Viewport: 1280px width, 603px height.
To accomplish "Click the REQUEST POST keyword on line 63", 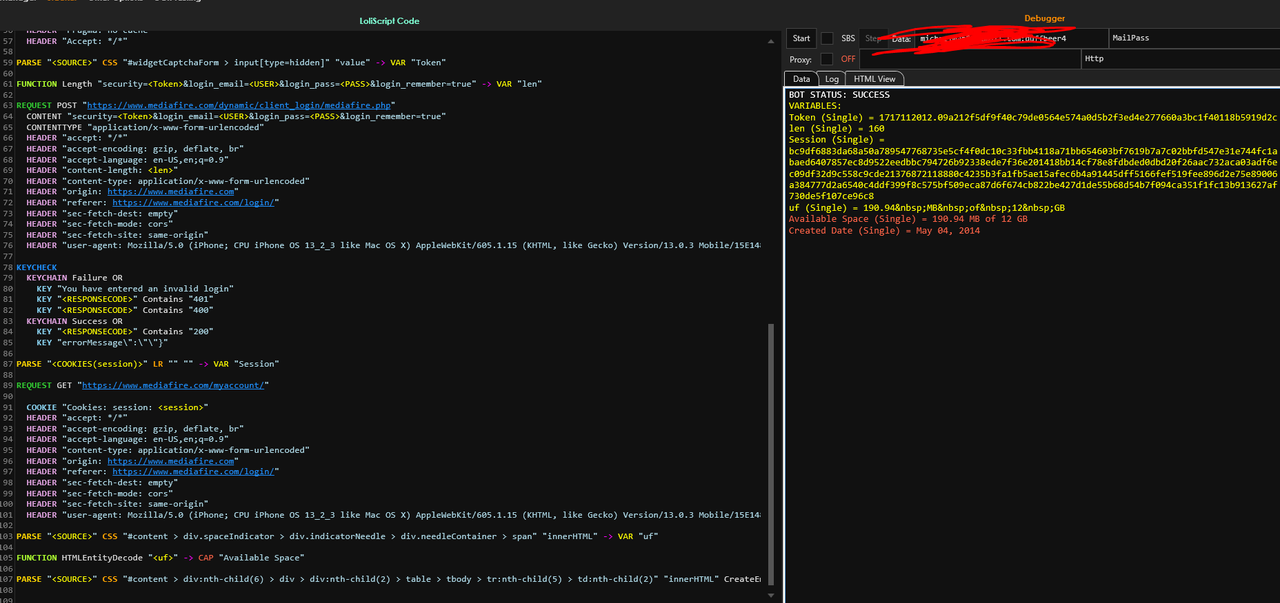I will coord(49,104).
